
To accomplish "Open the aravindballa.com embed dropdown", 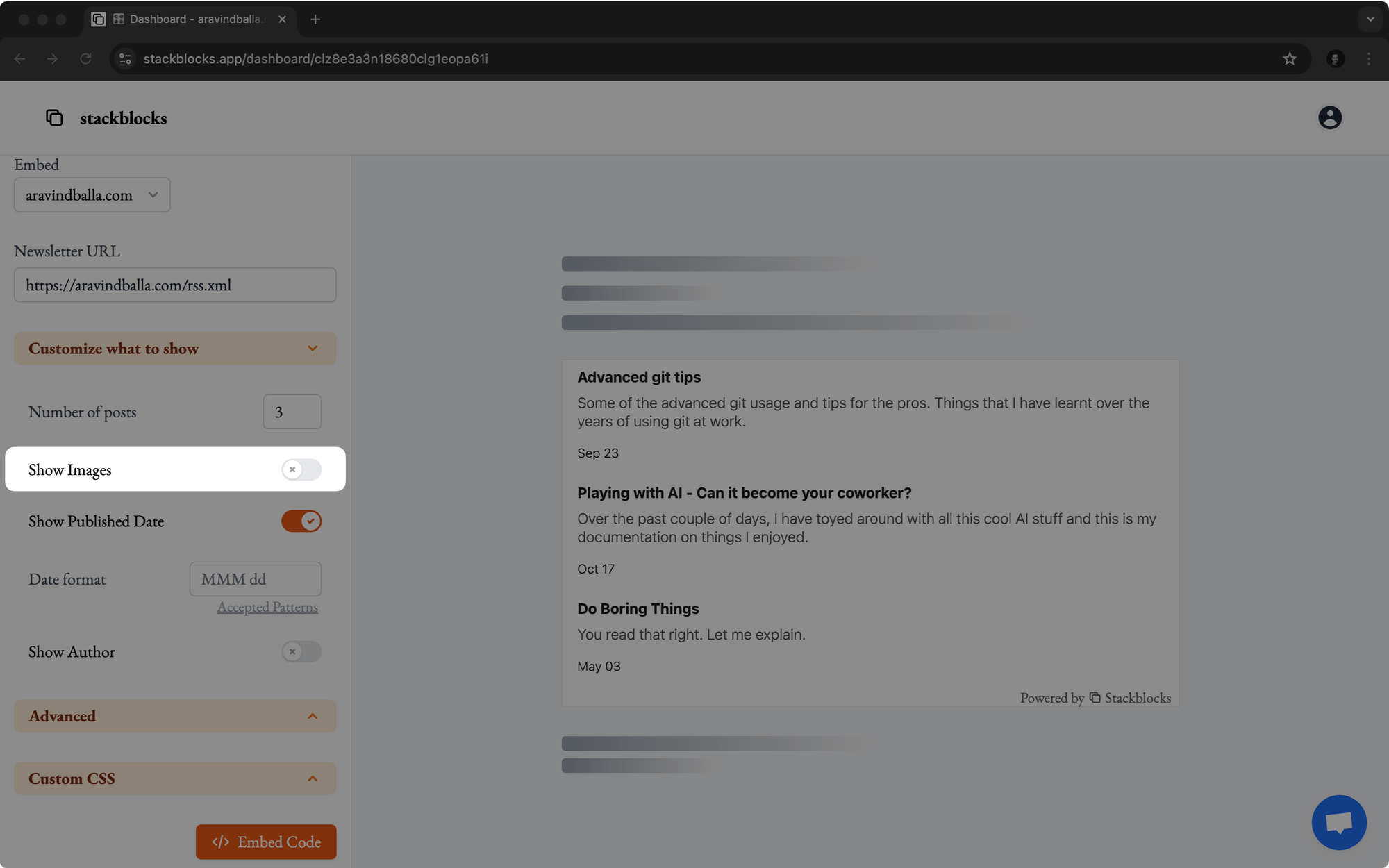I will tap(92, 194).
